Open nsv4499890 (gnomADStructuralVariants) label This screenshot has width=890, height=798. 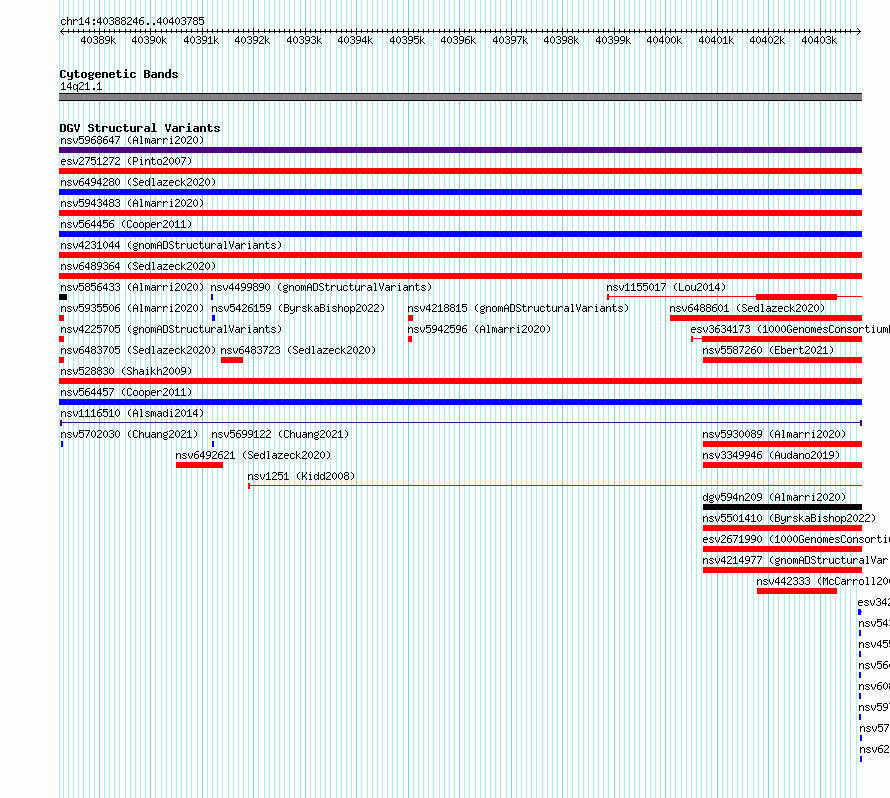coord(321,287)
